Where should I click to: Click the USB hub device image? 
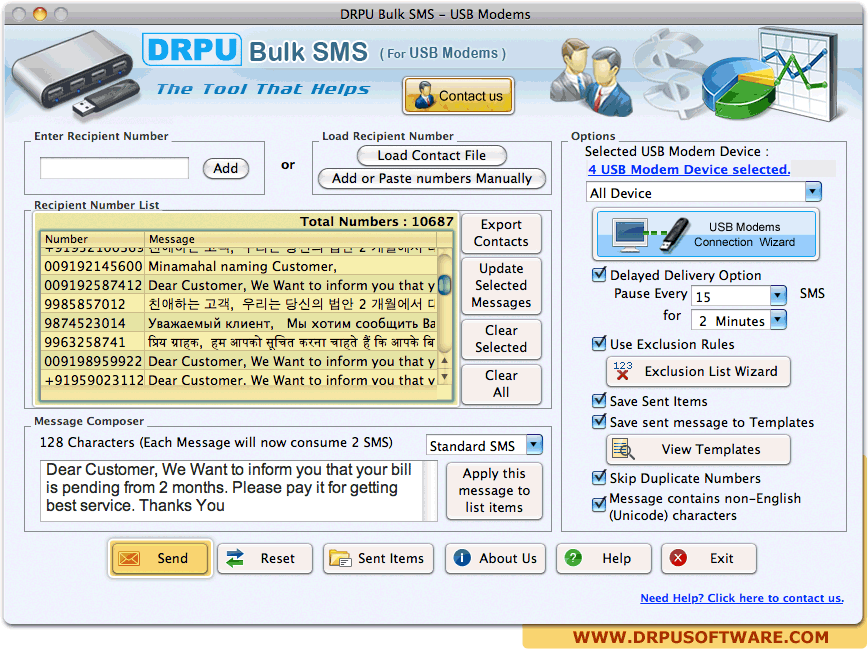75,75
